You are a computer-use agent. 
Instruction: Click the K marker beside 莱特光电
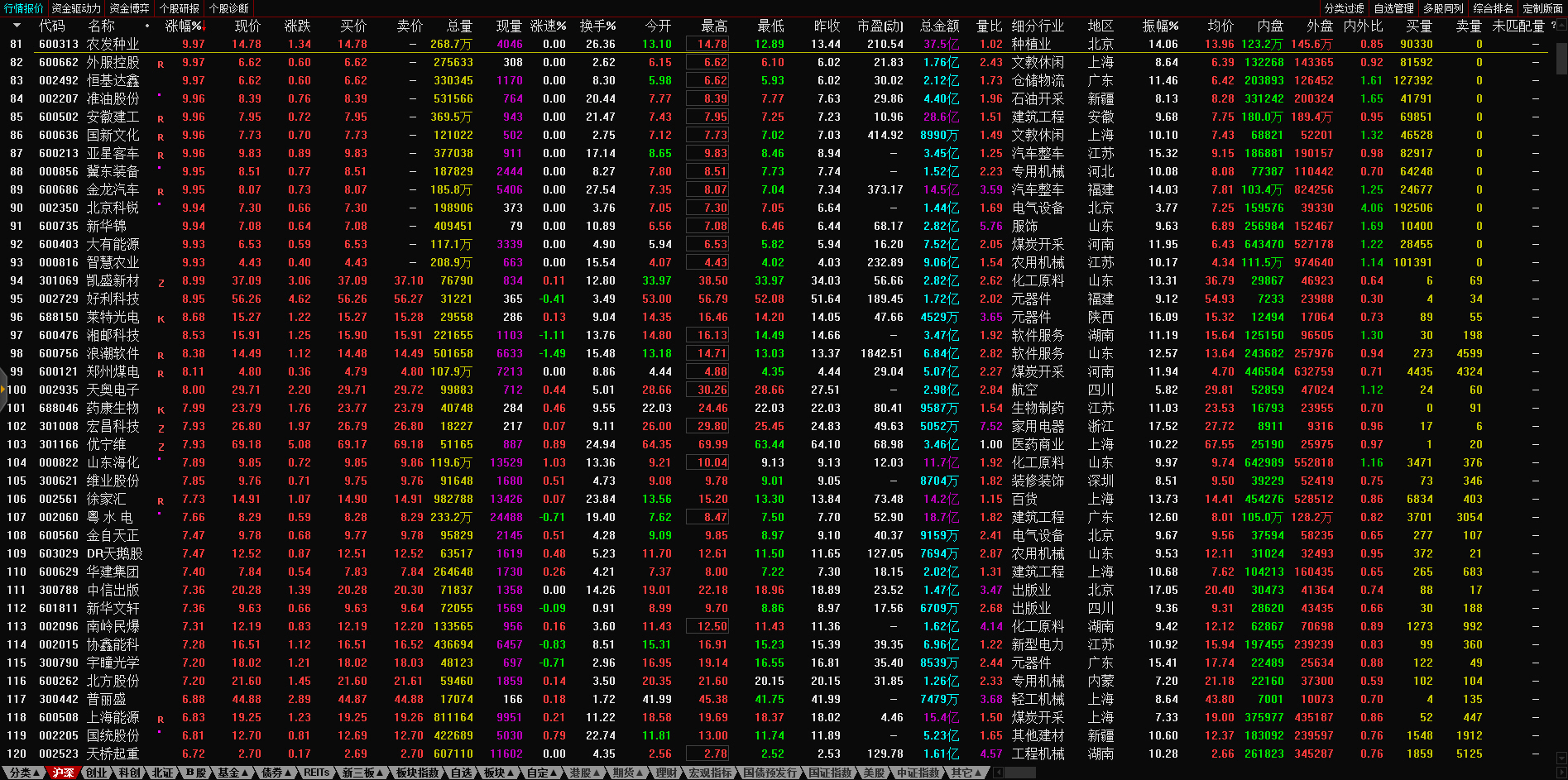[x=161, y=318]
